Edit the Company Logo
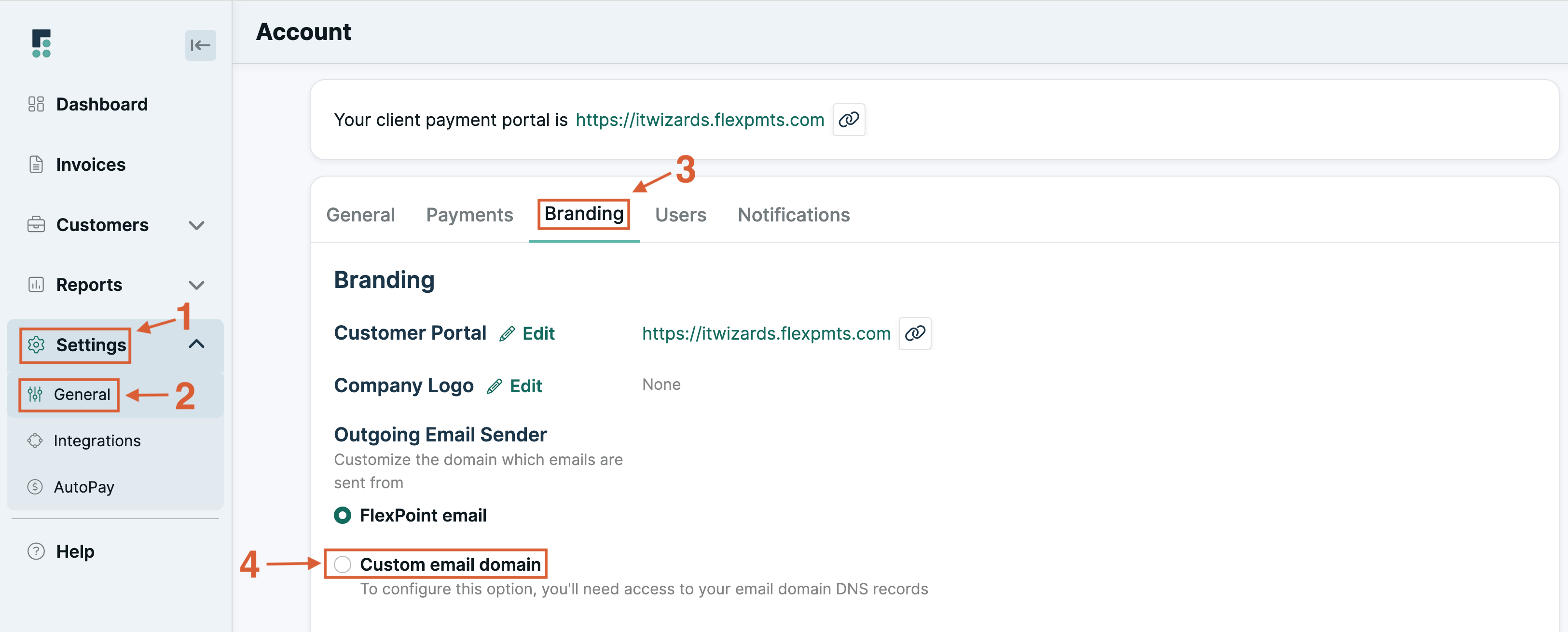 [525, 385]
